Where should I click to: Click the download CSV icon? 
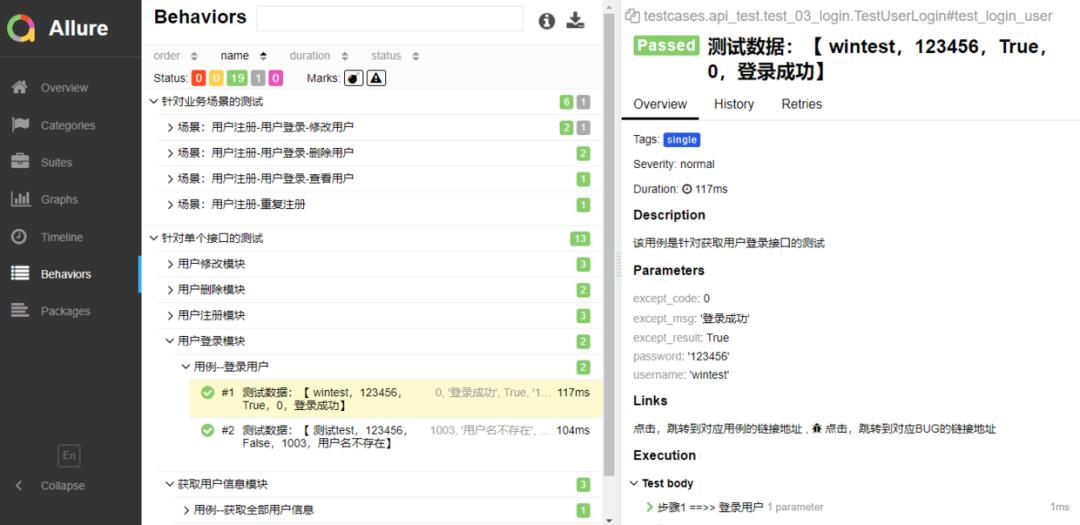[x=575, y=21]
